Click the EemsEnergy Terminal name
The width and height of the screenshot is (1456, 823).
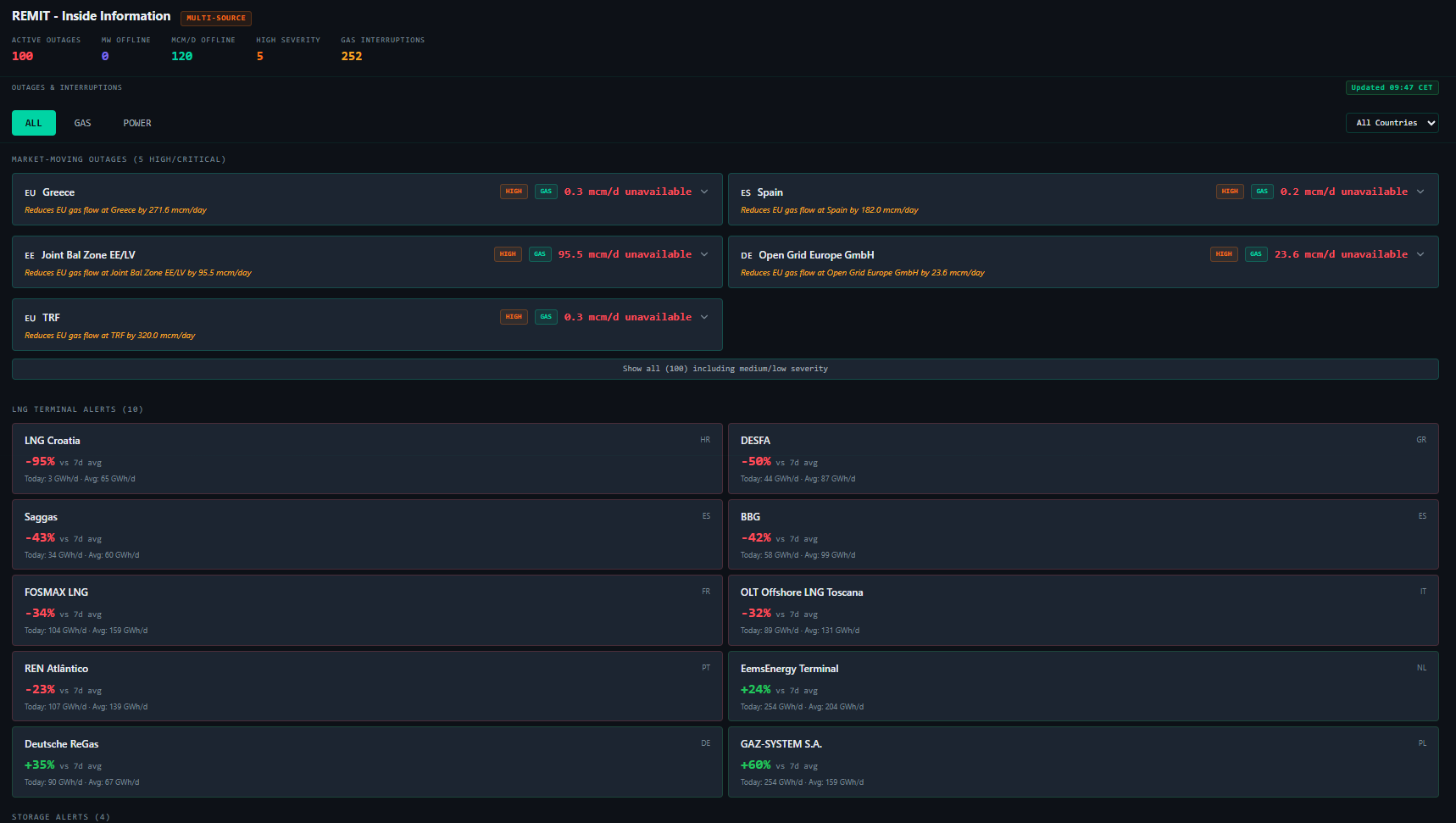click(x=789, y=669)
